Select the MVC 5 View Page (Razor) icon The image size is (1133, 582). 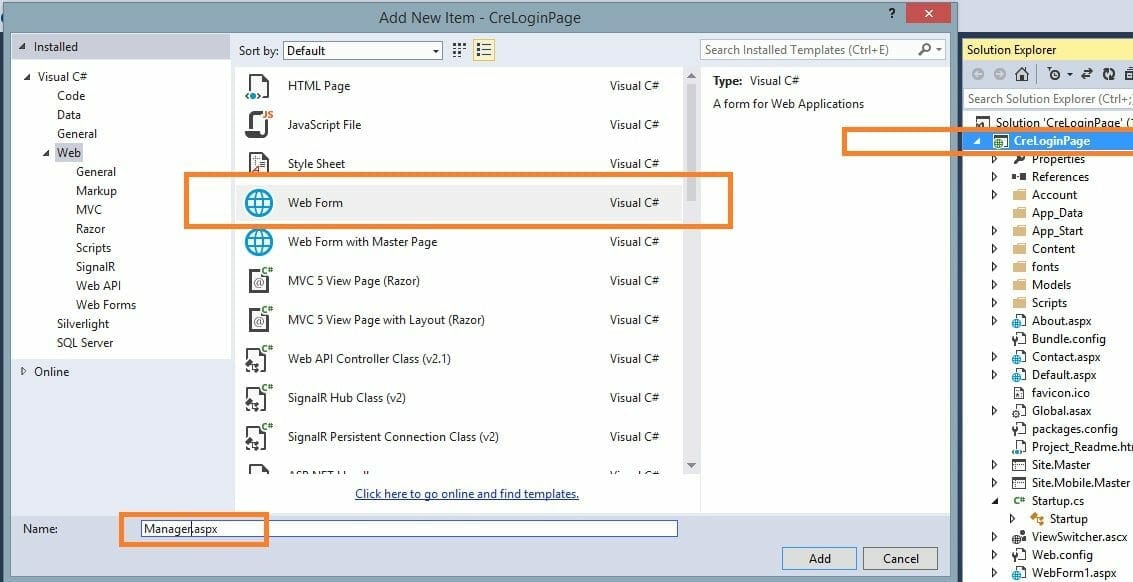(258, 281)
